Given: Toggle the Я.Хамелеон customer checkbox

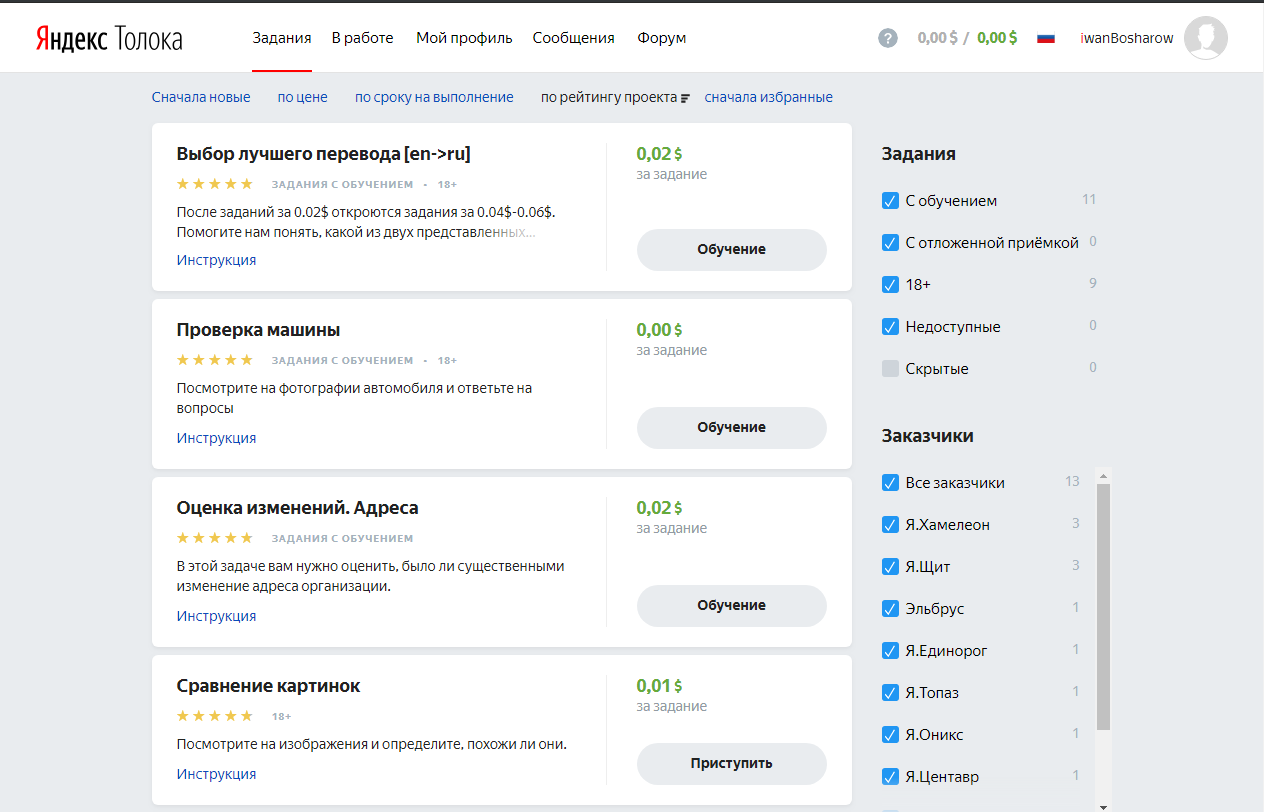Looking at the screenshot, I should (891, 525).
